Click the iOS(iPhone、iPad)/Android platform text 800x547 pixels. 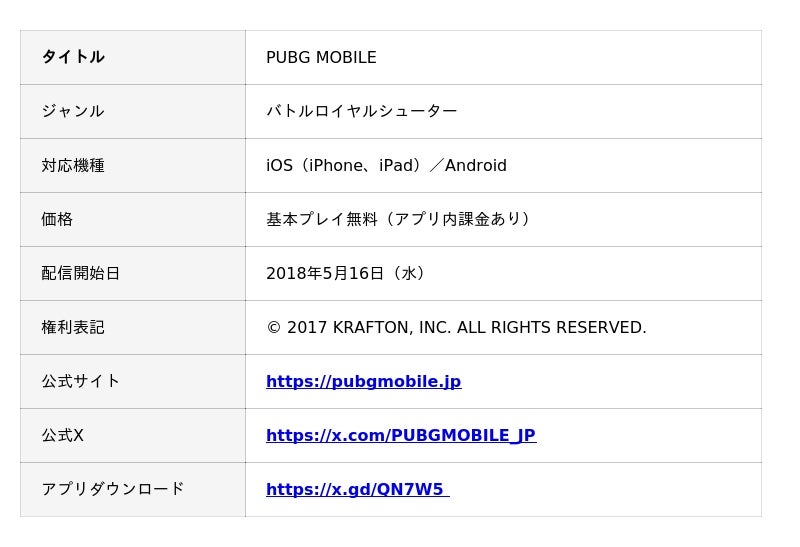click(x=386, y=165)
